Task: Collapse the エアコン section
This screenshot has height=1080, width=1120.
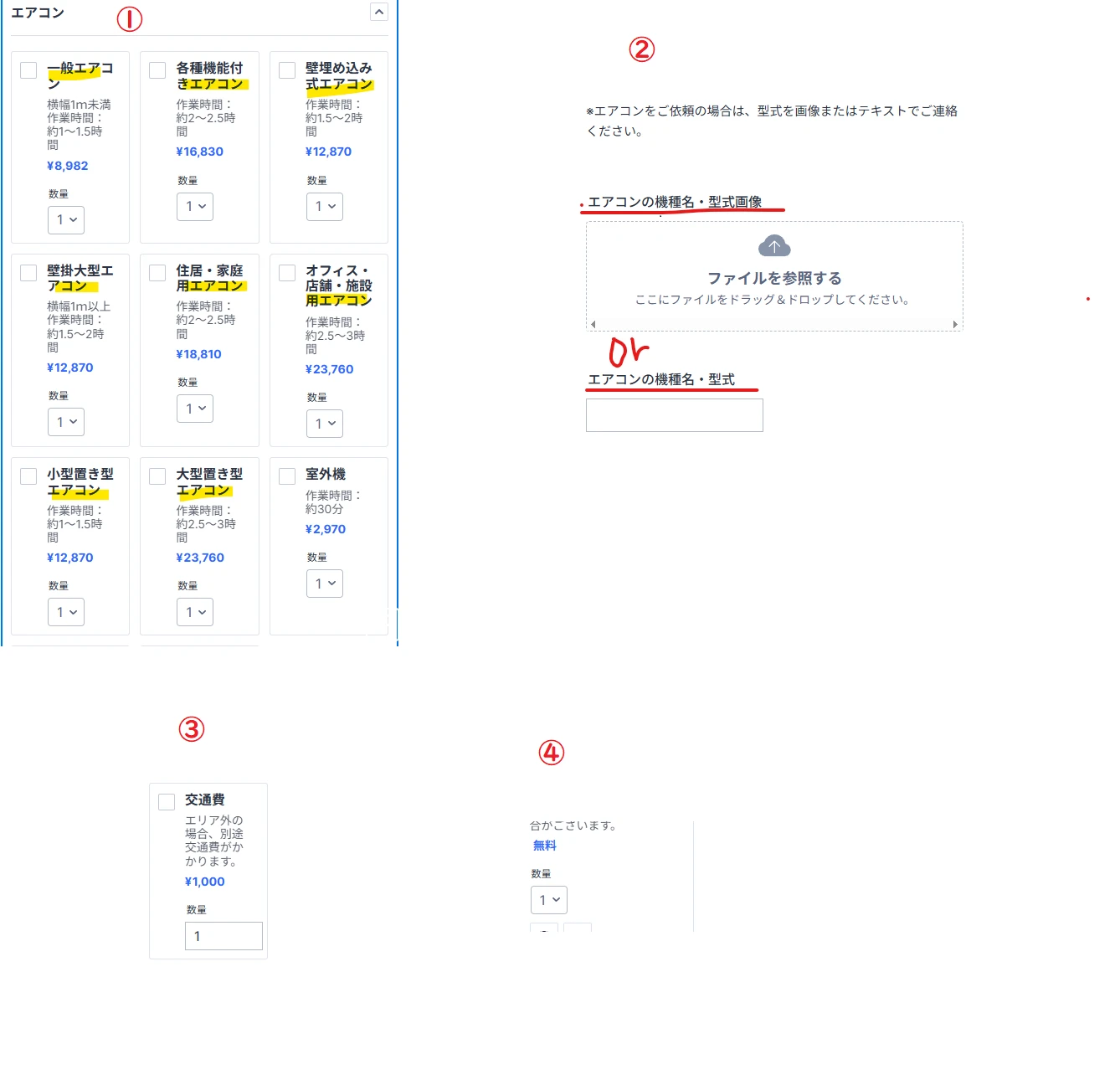Action: [x=379, y=11]
